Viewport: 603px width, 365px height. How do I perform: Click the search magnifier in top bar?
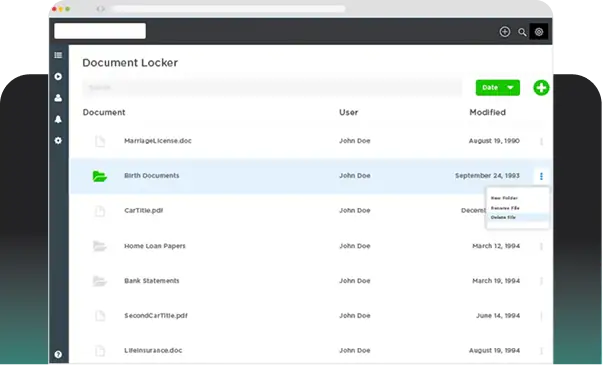522,32
